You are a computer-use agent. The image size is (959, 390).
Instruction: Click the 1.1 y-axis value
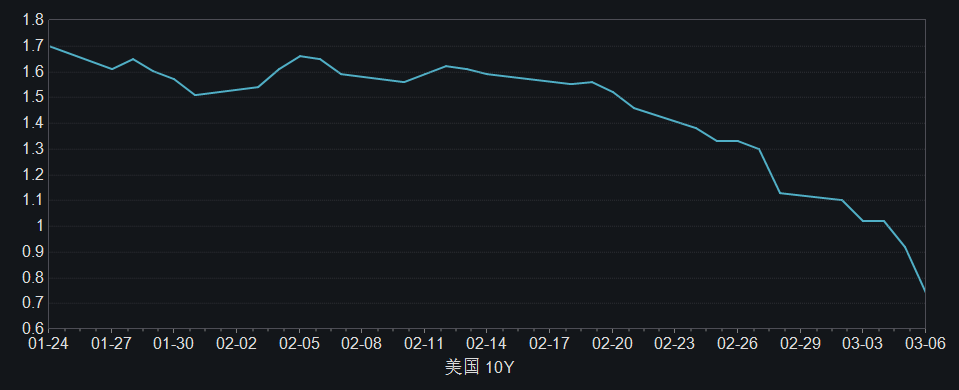click(x=32, y=201)
